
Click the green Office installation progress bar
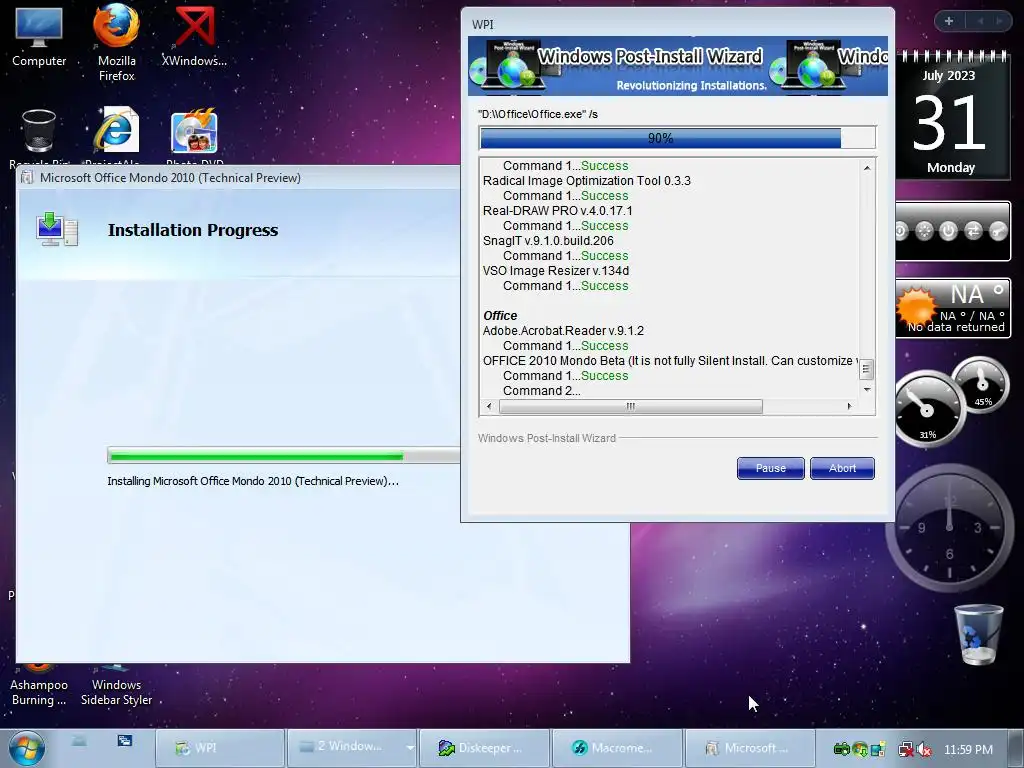pos(283,456)
